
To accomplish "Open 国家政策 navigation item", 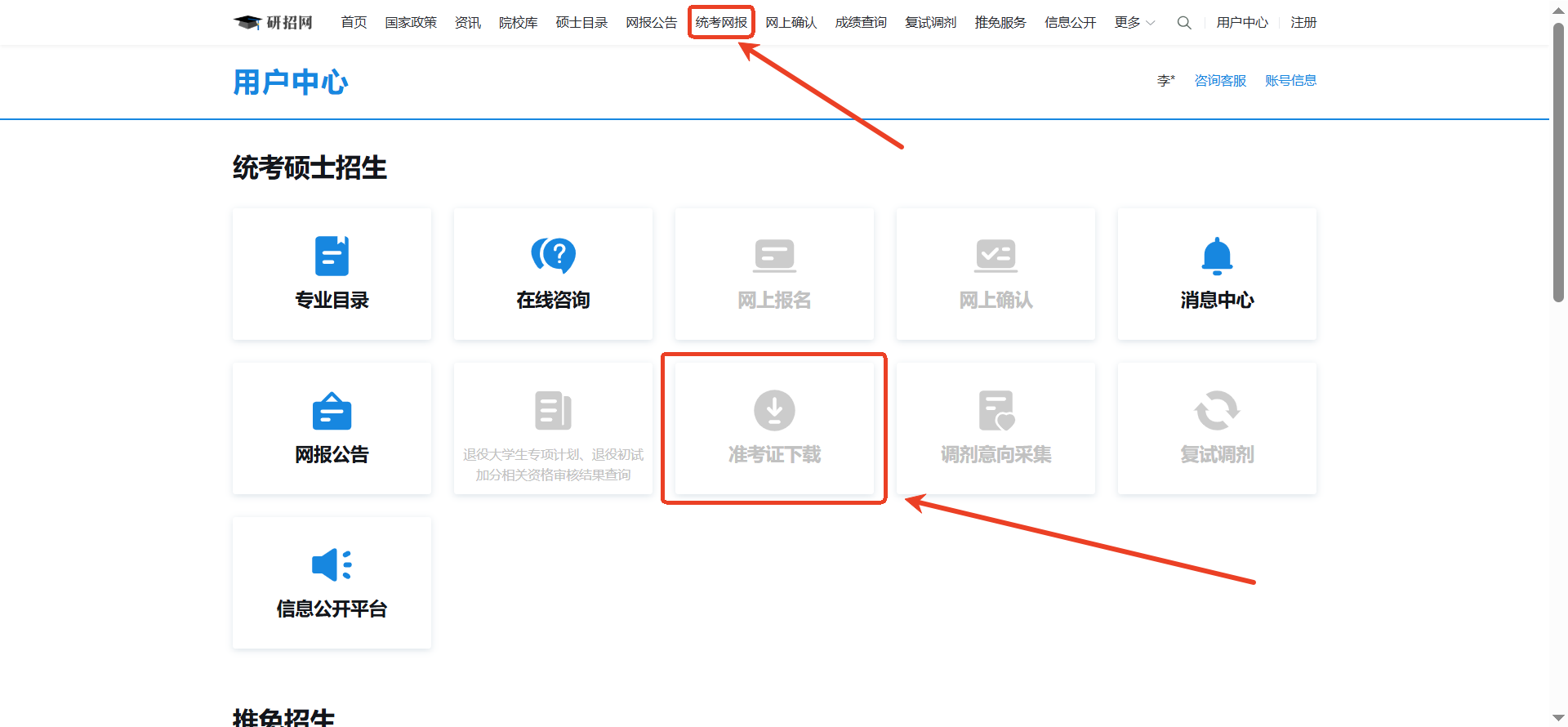I will 411,23.
